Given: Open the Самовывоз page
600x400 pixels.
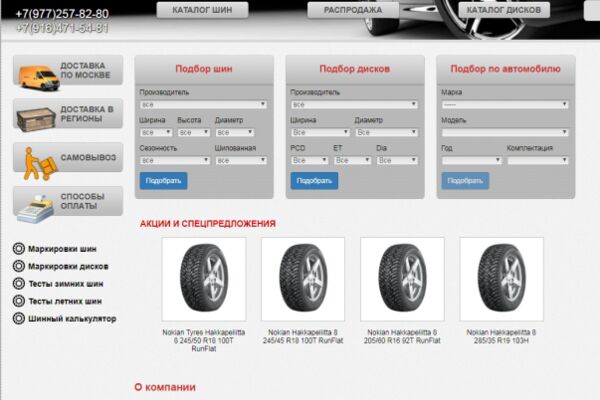Looking at the screenshot, I should pos(68,157).
